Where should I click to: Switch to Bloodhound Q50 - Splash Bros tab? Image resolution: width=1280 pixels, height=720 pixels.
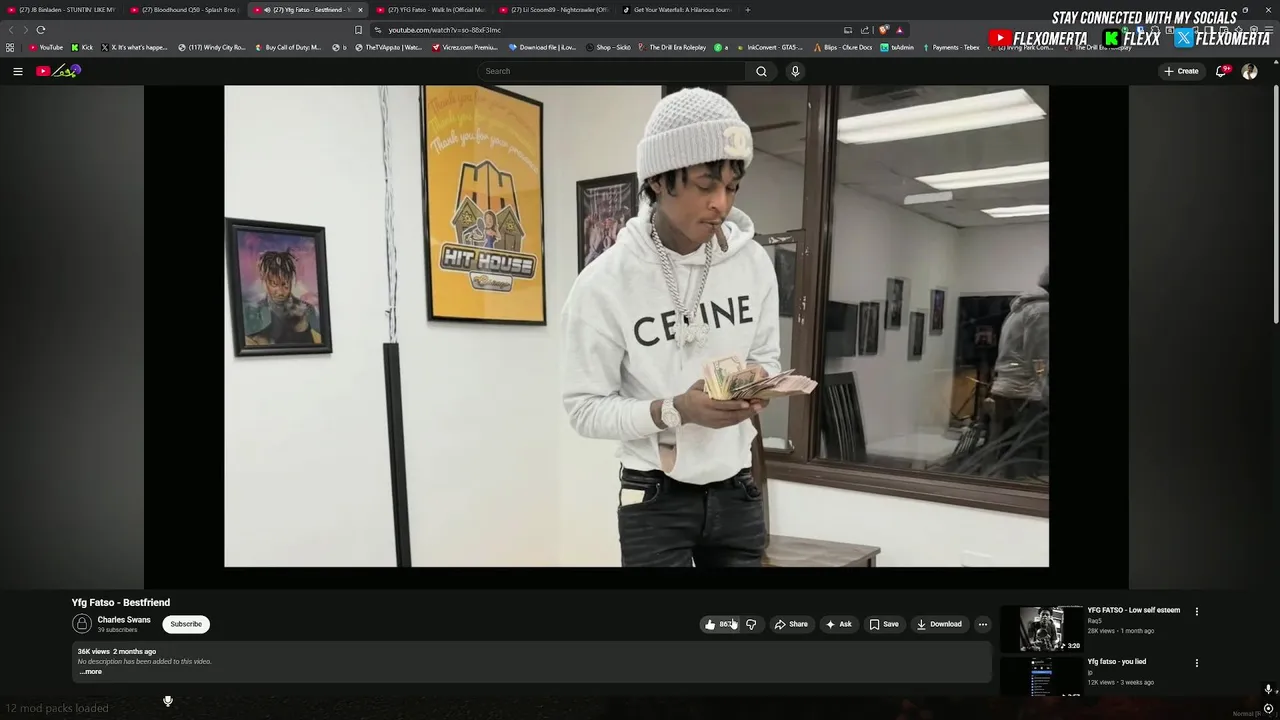pos(184,10)
